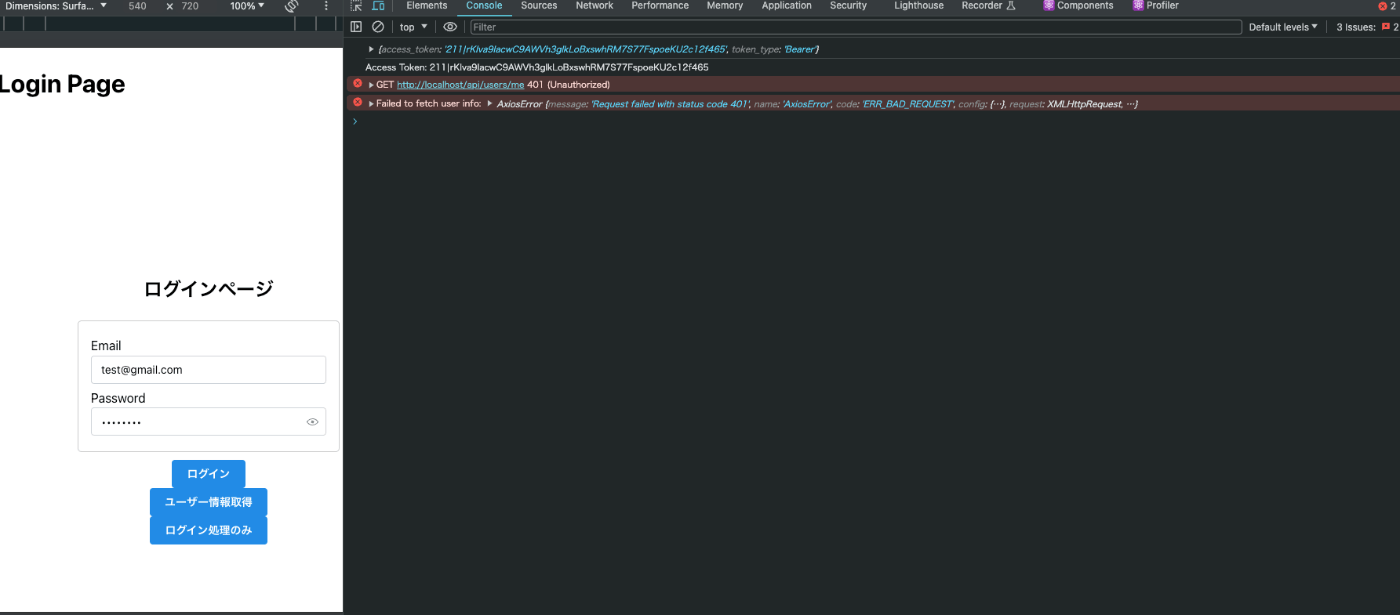1400x615 pixels.
Task: Switch to the Elements tab
Action: [427, 6]
